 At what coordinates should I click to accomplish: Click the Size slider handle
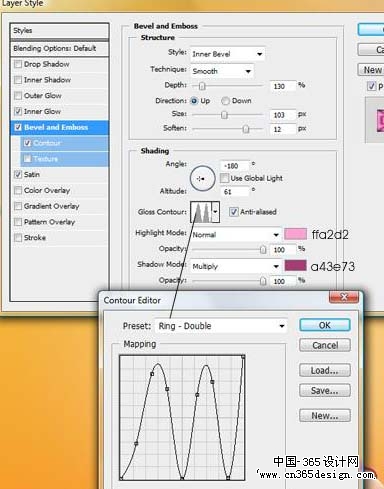click(x=224, y=115)
